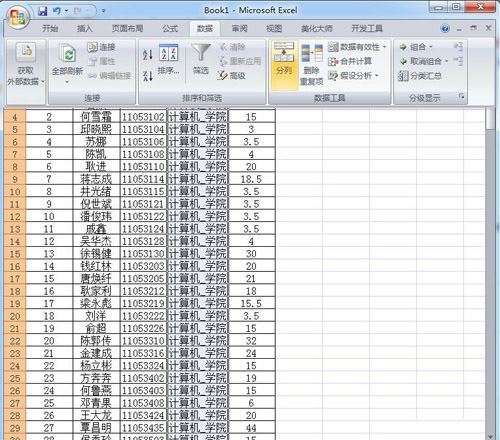Screen dimensions: 500x440
Task: Switch to the Page Layout (页面布局) tab
Action: pos(127,29)
